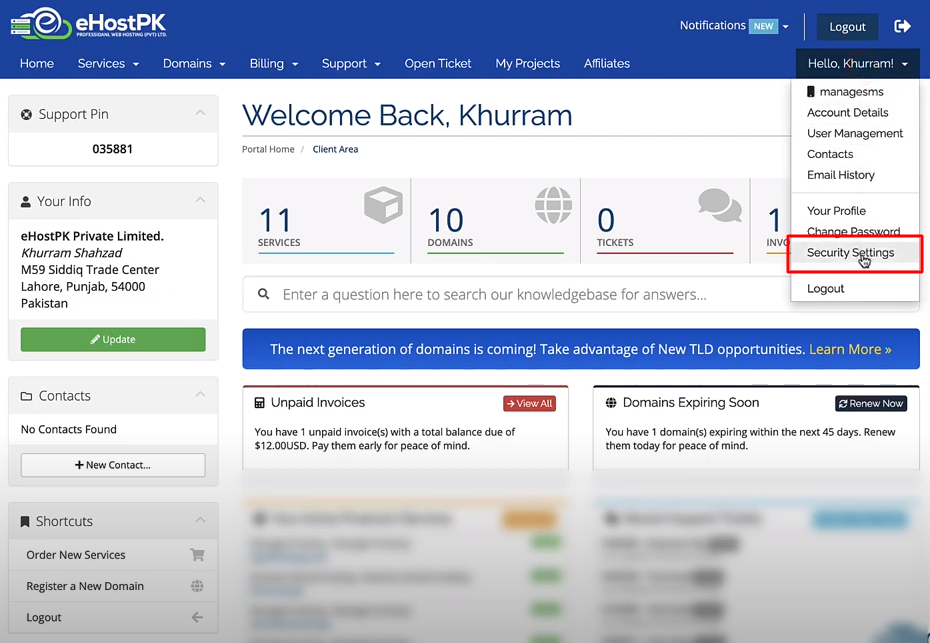Click the globe icon beside Register a New Domain
This screenshot has height=643, width=930.
(197, 586)
